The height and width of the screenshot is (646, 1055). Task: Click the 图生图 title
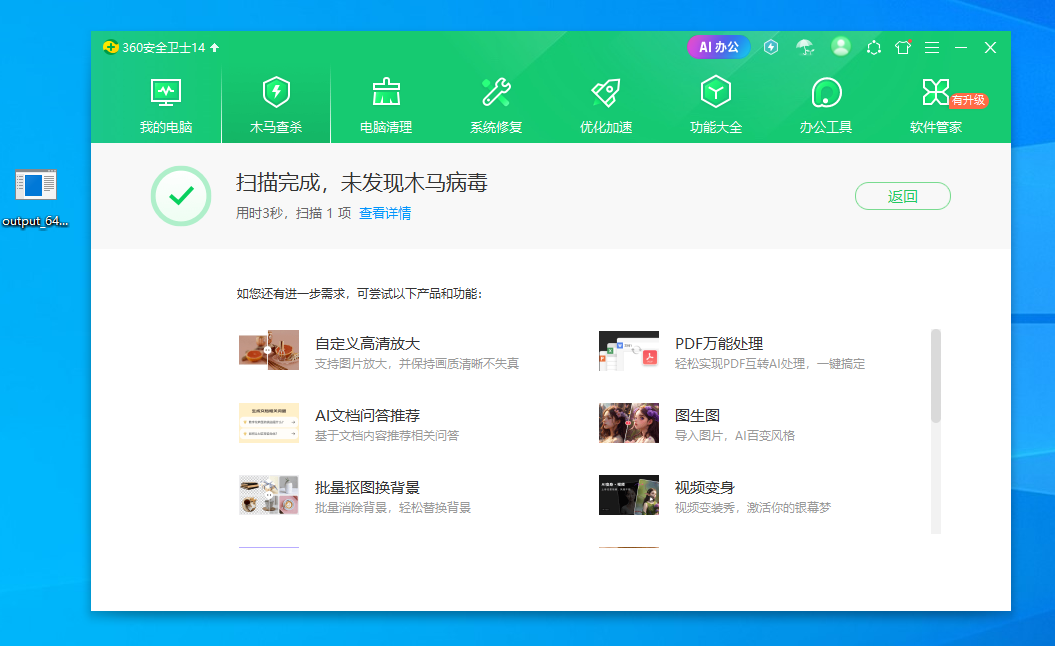coord(698,416)
